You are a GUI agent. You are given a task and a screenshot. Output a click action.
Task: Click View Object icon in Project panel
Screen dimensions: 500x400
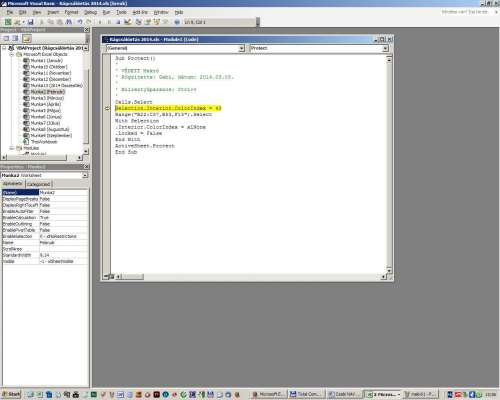pyautogui.click(x=15, y=38)
